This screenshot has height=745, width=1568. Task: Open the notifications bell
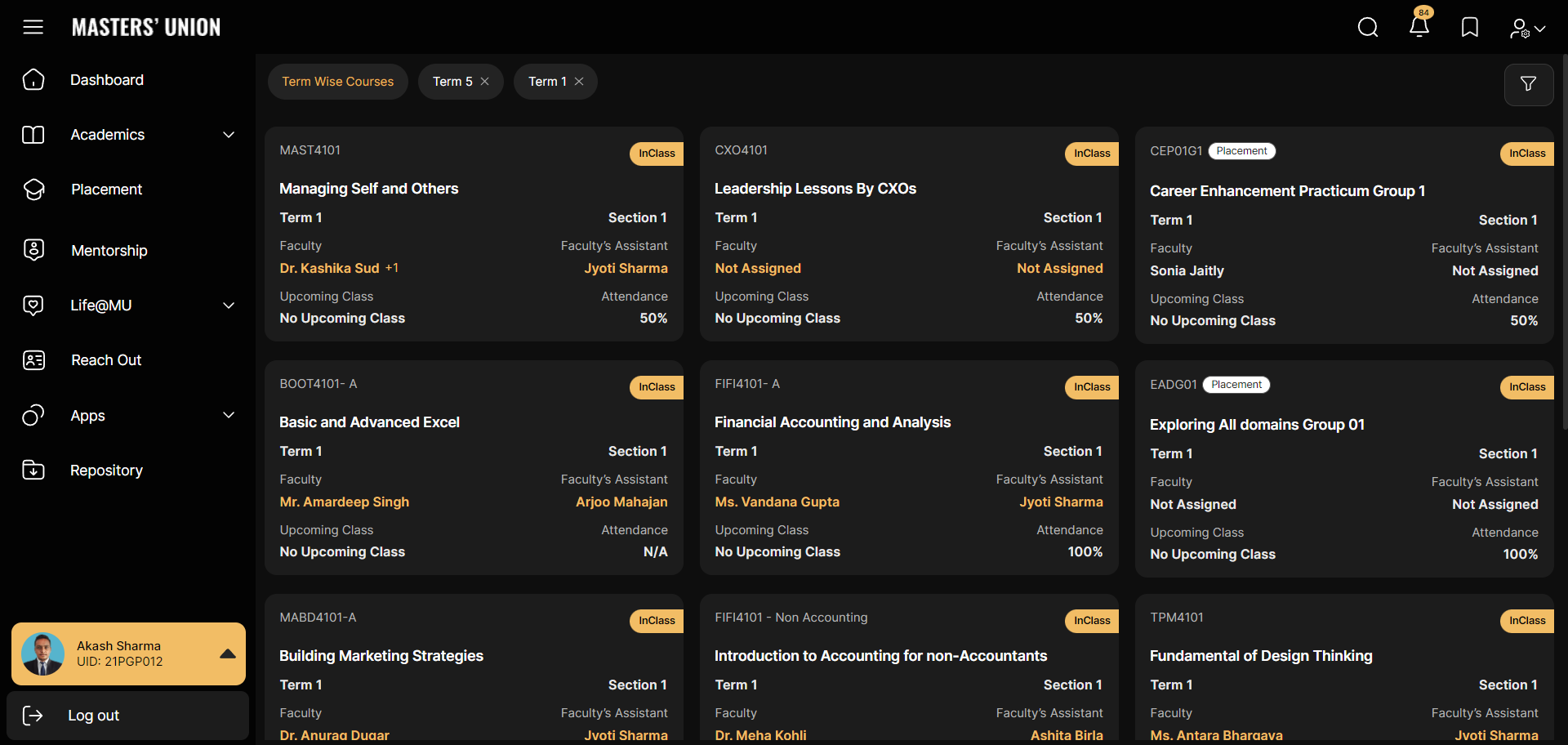coord(1419,27)
